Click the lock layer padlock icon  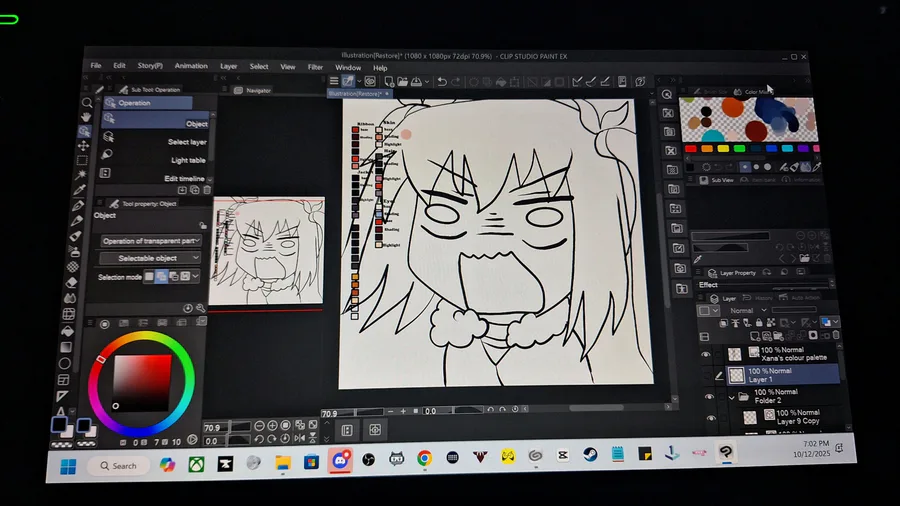pos(759,323)
